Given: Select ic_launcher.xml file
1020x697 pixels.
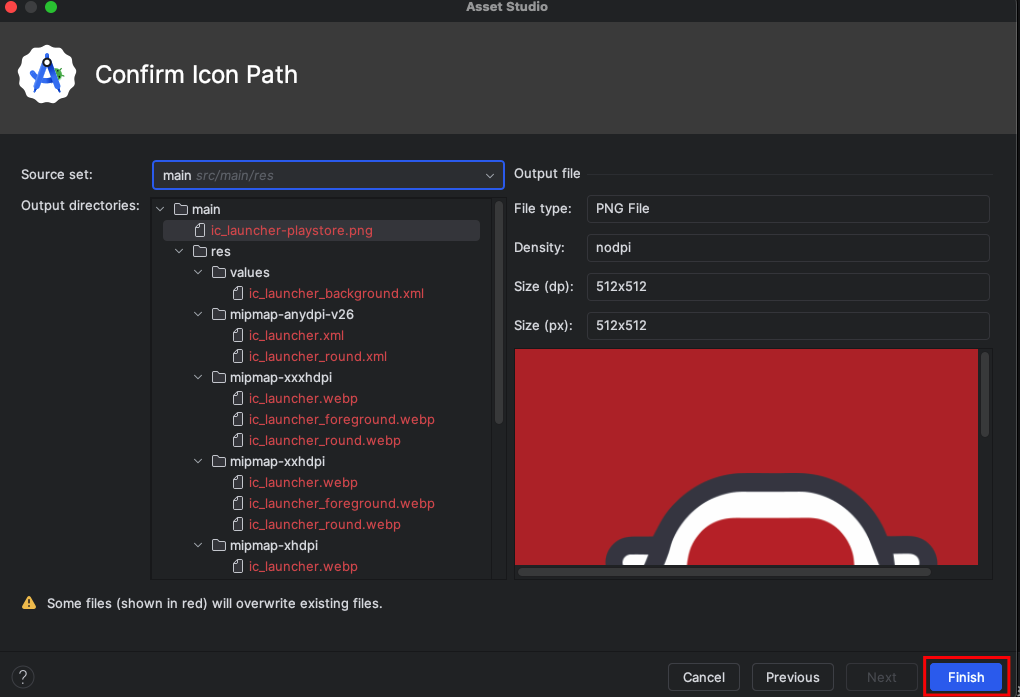Looking at the screenshot, I should pyautogui.click(x=296, y=335).
